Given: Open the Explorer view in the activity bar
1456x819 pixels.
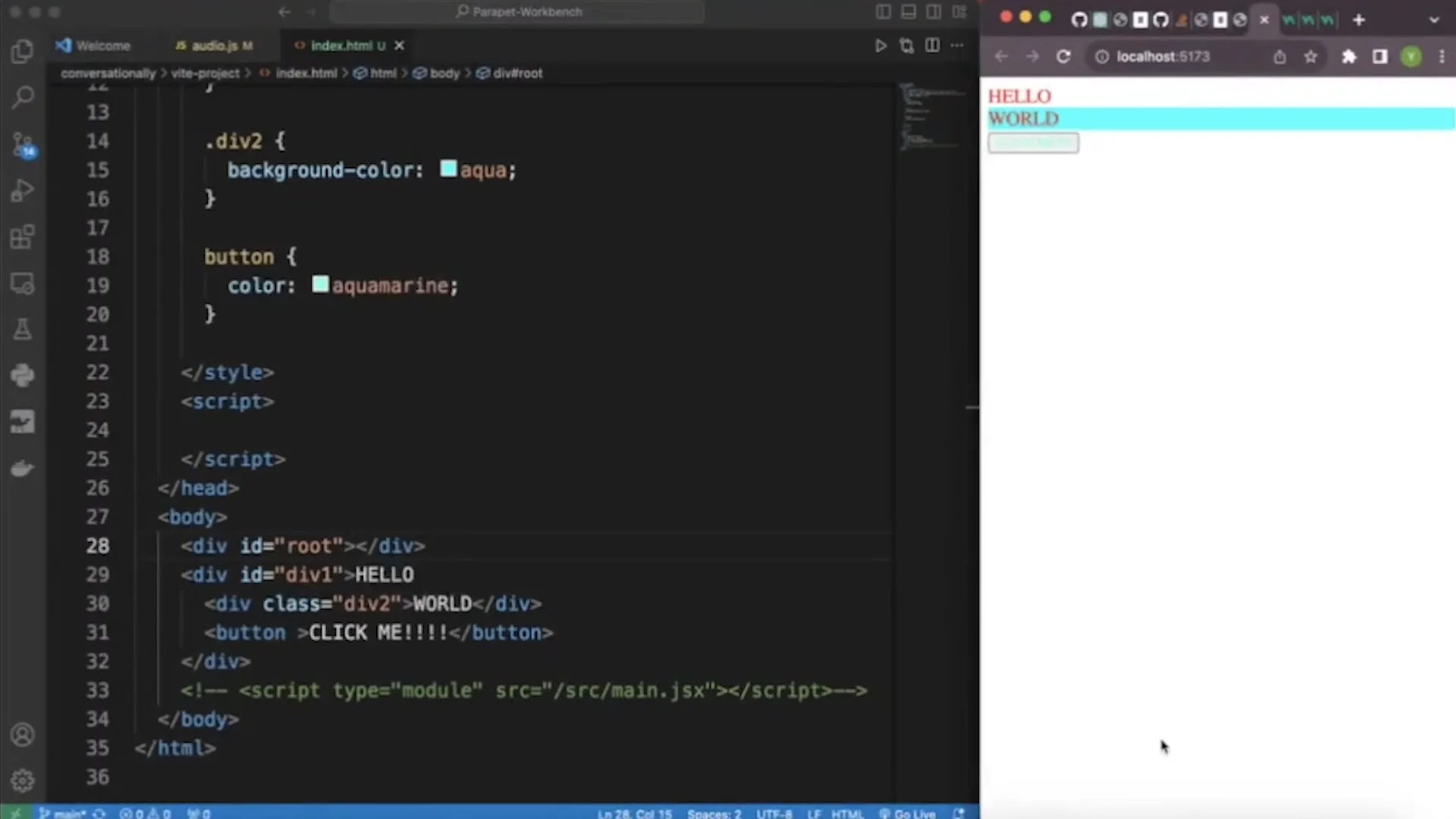Looking at the screenshot, I should 22,49.
